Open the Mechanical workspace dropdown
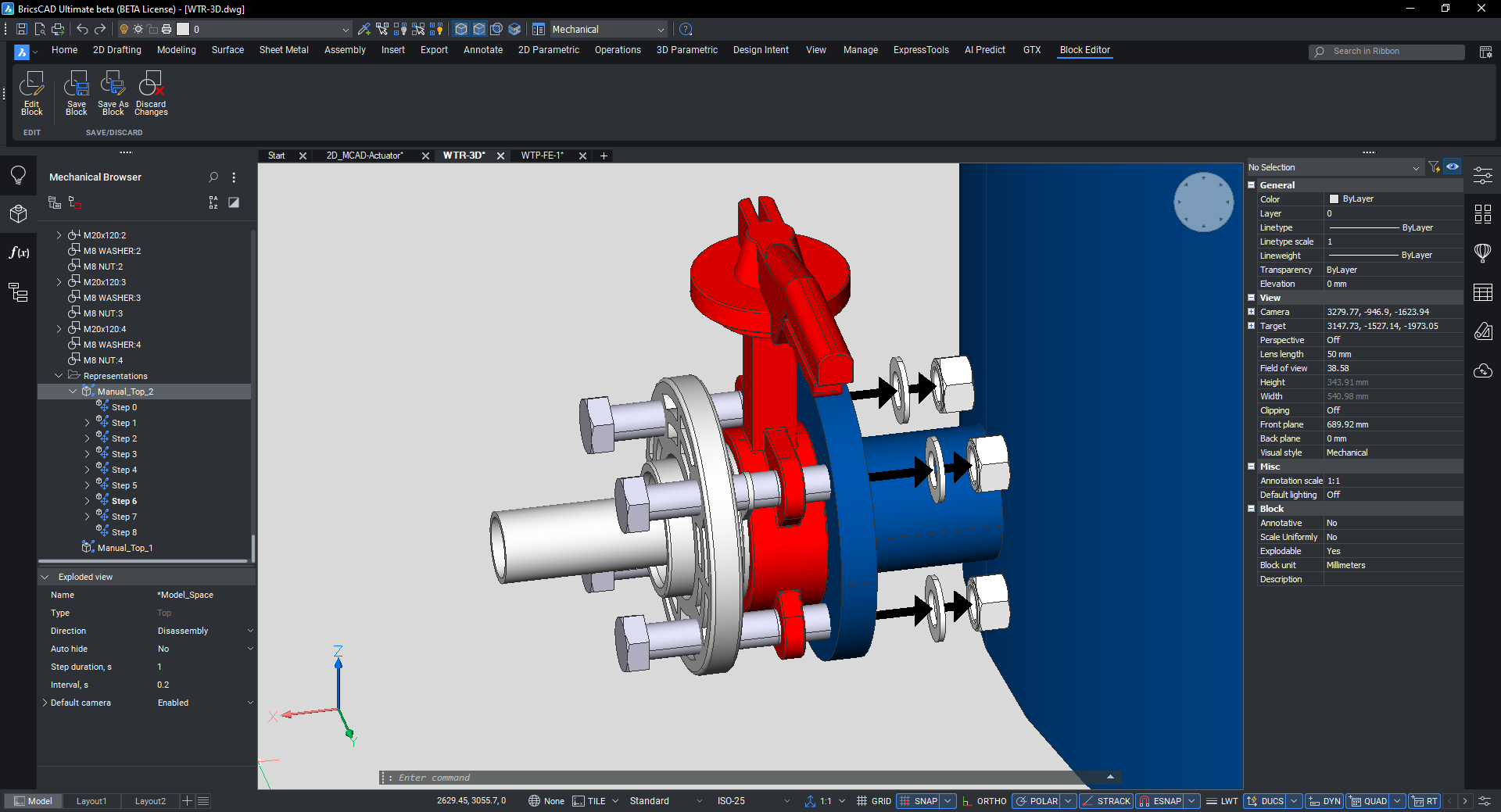Image resolution: width=1501 pixels, height=812 pixels. (661, 30)
